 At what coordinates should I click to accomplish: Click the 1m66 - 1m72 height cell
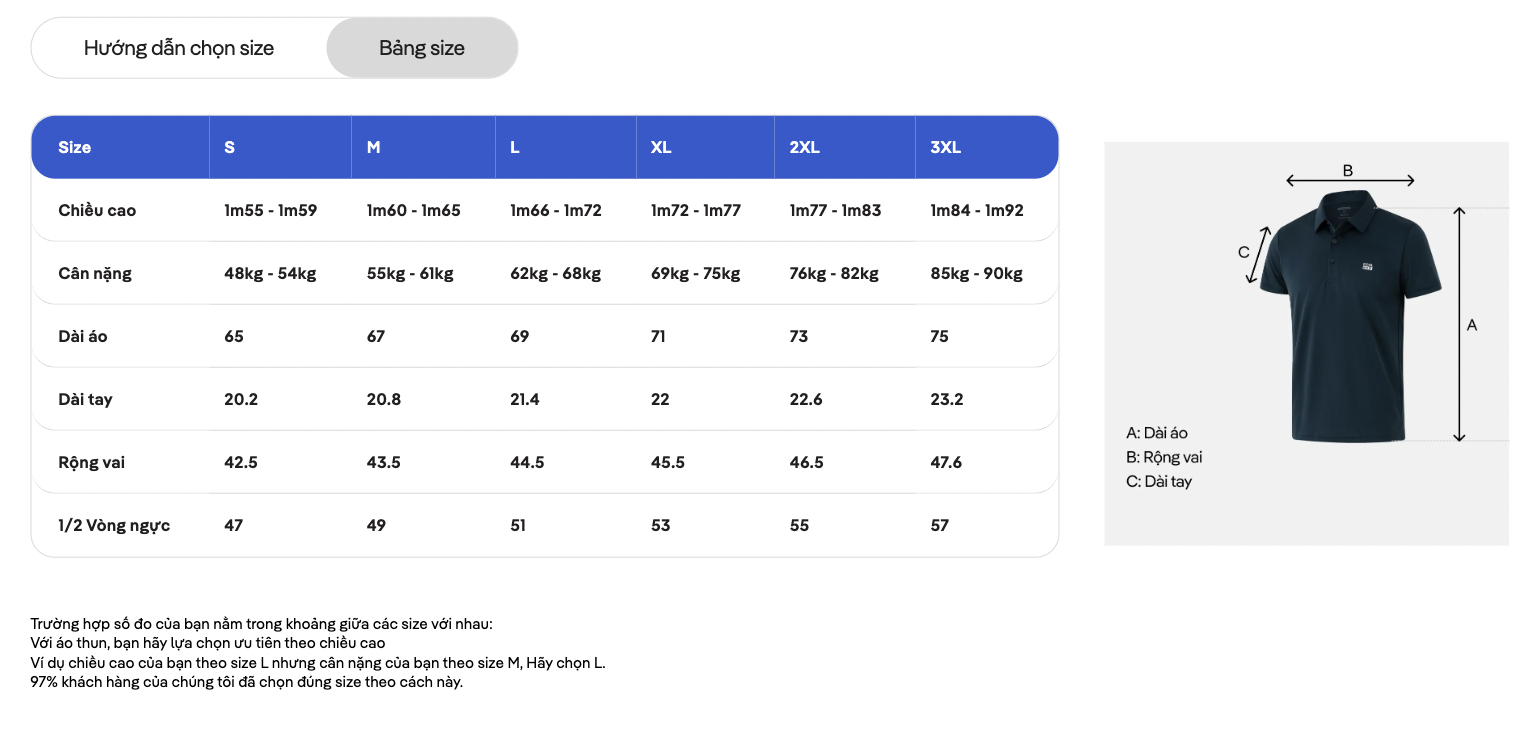pyautogui.click(x=556, y=210)
